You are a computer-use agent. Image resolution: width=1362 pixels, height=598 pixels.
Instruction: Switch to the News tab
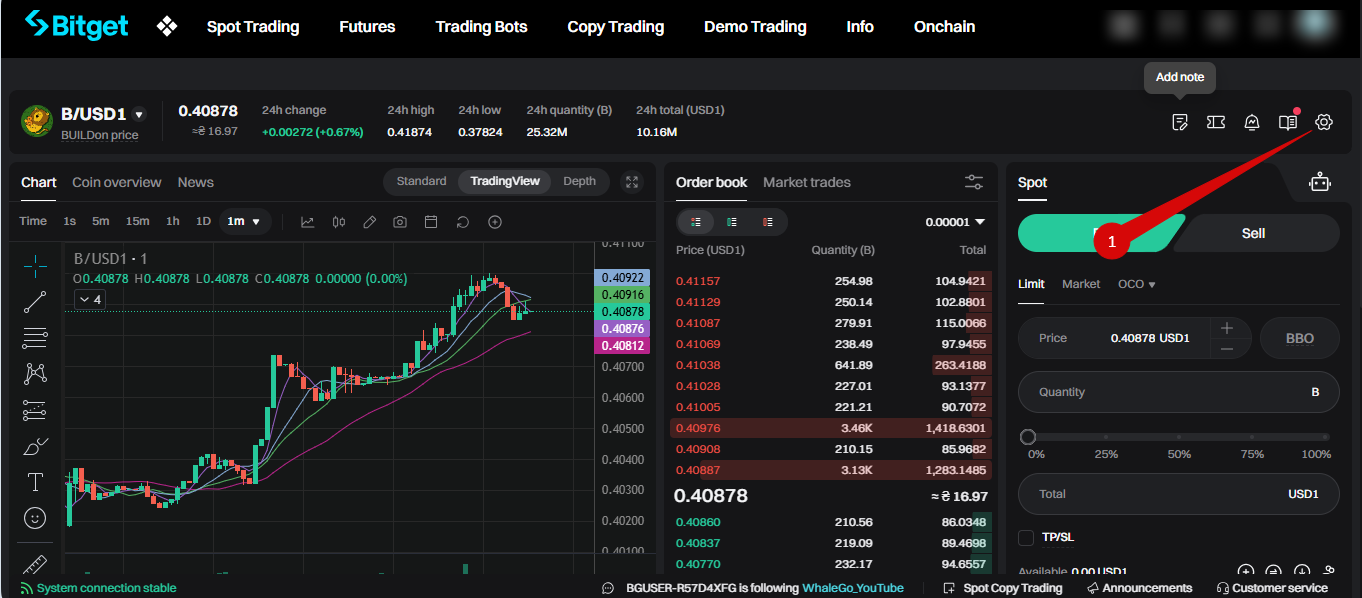tap(196, 182)
